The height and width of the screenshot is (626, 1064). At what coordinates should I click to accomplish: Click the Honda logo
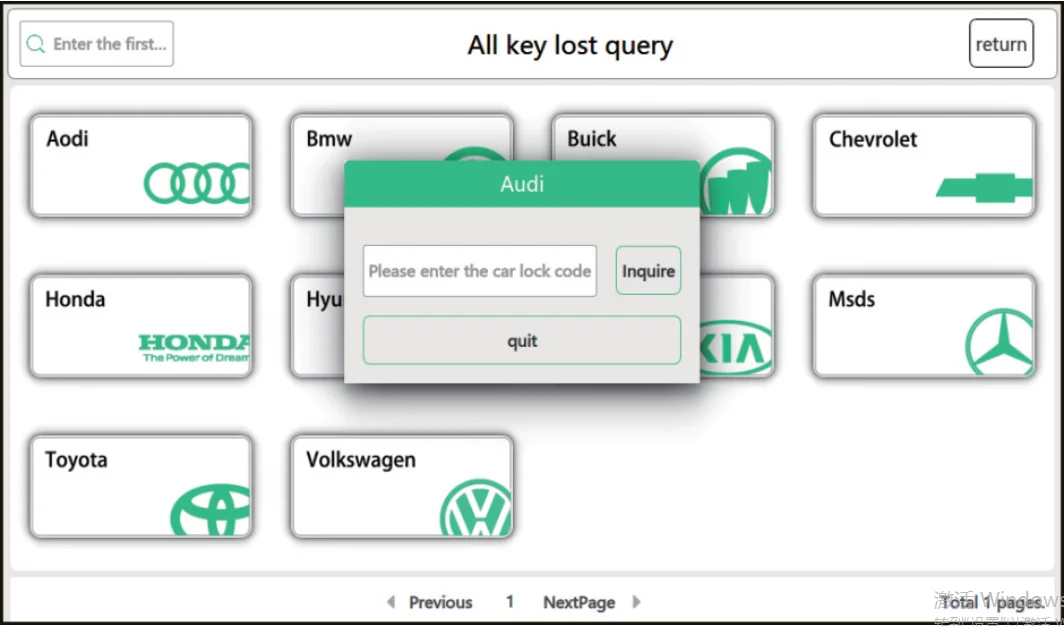pos(194,348)
